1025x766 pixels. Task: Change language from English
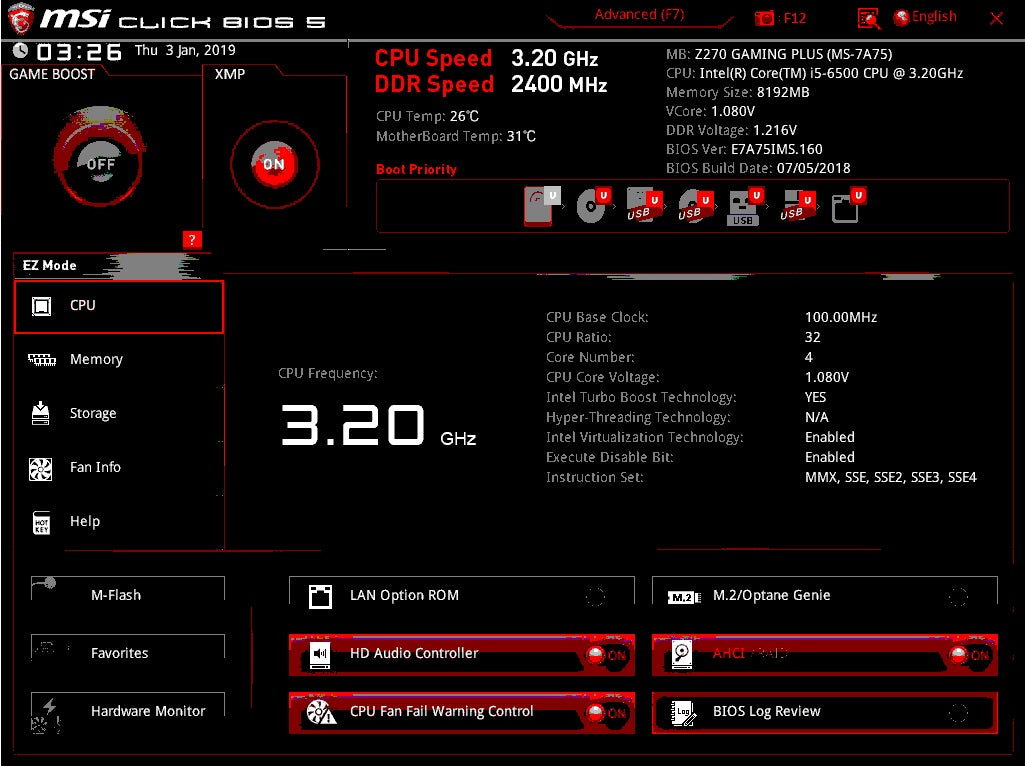click(934, 17)
